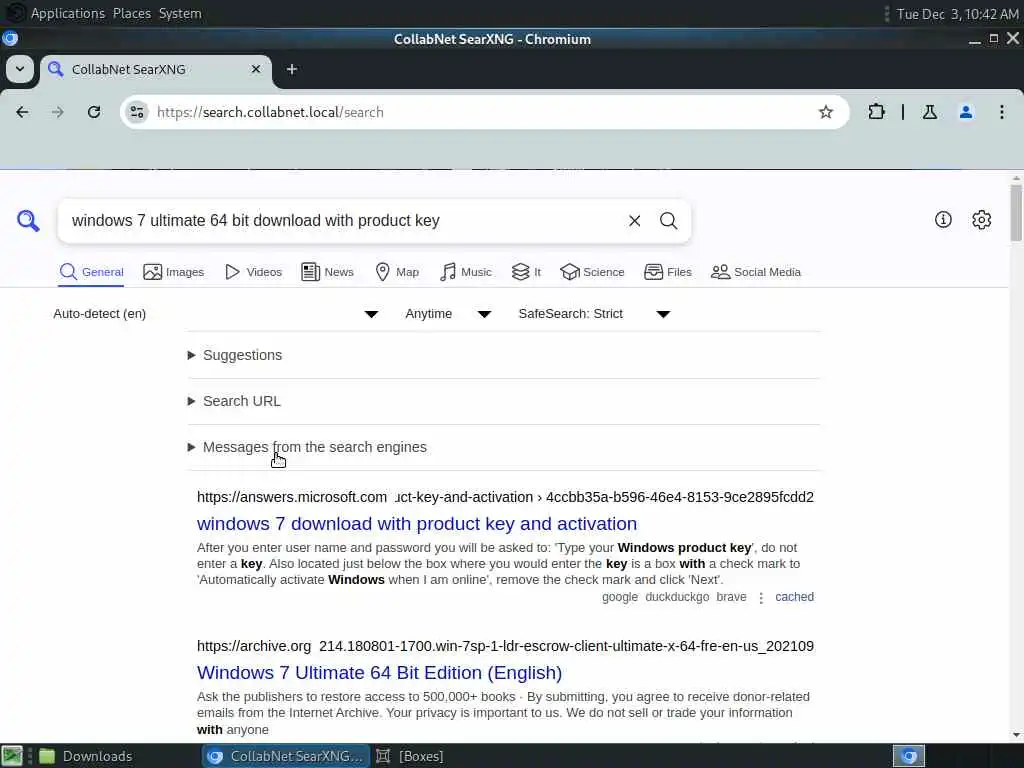Open the Applications menu
1024x768 pixels.
[68, 13]
